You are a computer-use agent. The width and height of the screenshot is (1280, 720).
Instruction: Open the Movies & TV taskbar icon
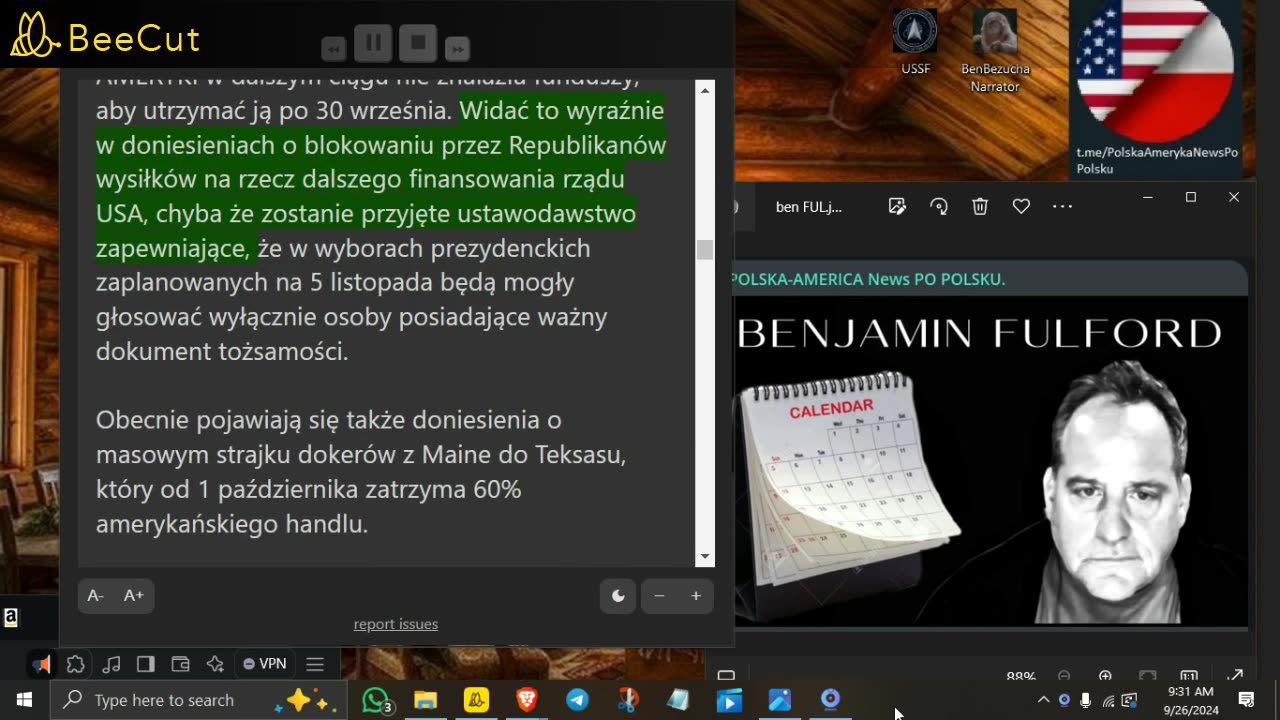point(729,700)
